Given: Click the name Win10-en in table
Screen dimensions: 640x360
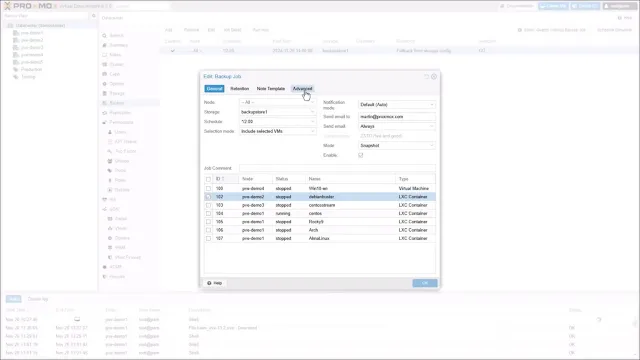Looking at the screenshot, I should [x=318, y=189].
